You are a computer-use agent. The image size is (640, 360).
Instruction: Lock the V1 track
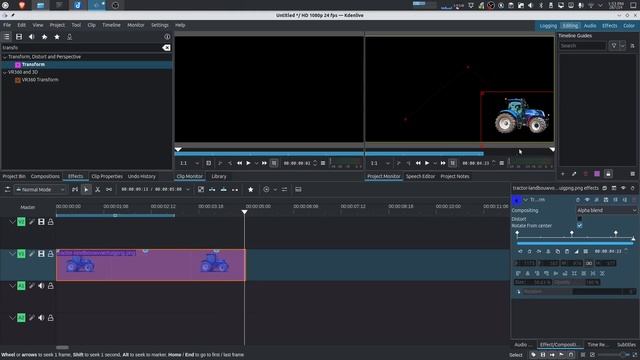pos(51,254)
